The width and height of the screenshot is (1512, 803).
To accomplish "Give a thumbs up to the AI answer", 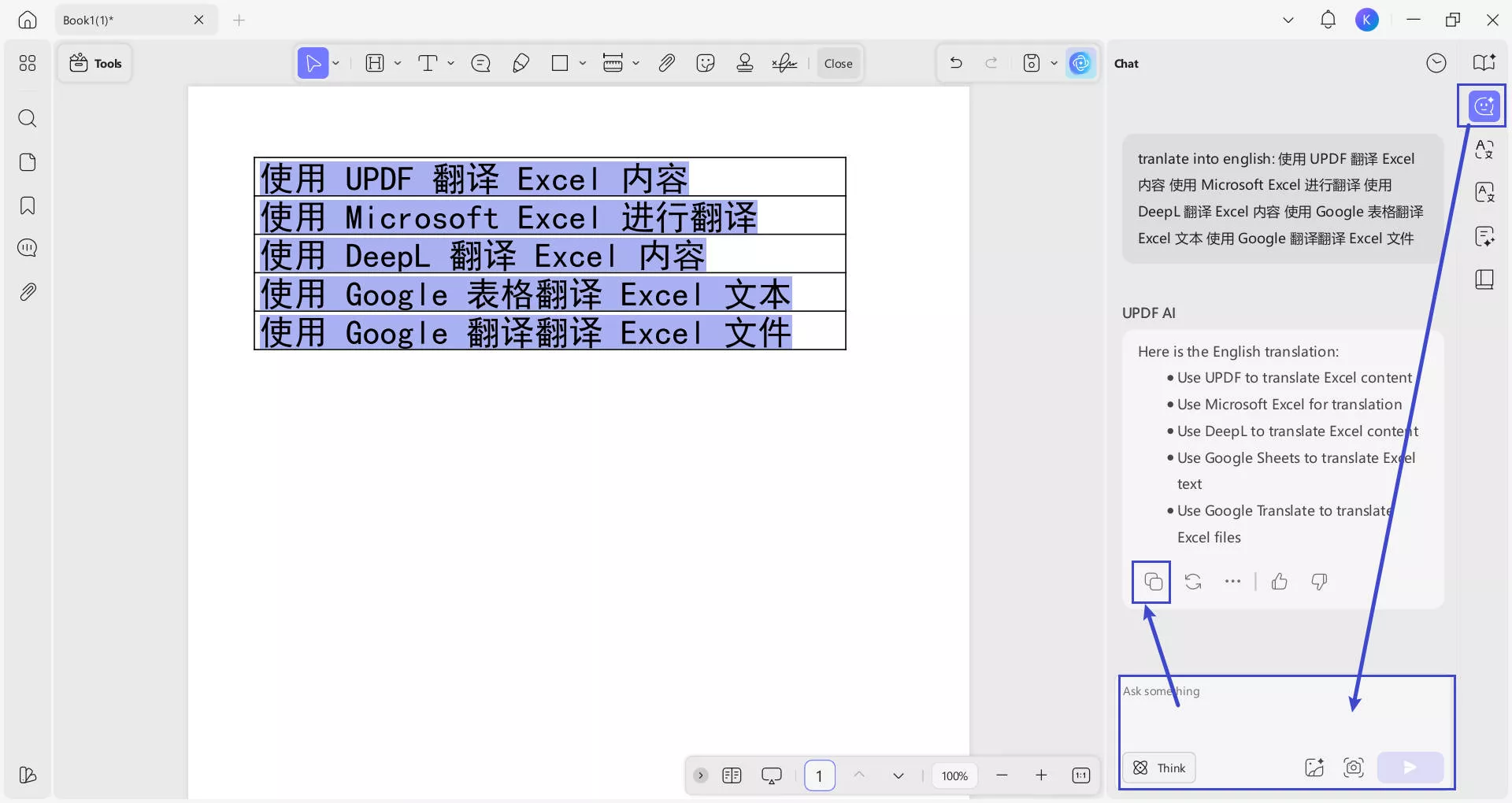I will pos(1279,582).
